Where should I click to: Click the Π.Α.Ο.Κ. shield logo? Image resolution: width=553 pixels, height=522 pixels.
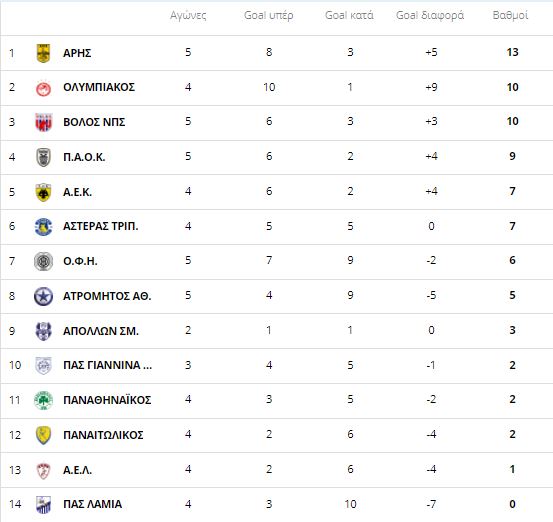point(43,157)
